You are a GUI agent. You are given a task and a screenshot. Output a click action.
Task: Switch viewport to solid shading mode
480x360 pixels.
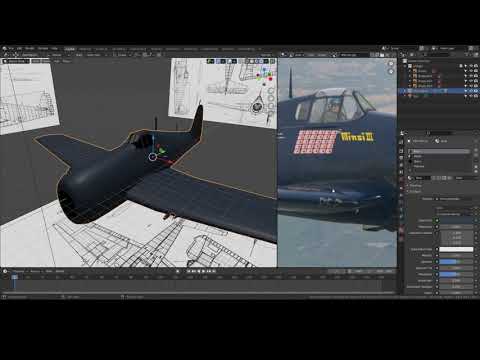[x=252, y=61]
